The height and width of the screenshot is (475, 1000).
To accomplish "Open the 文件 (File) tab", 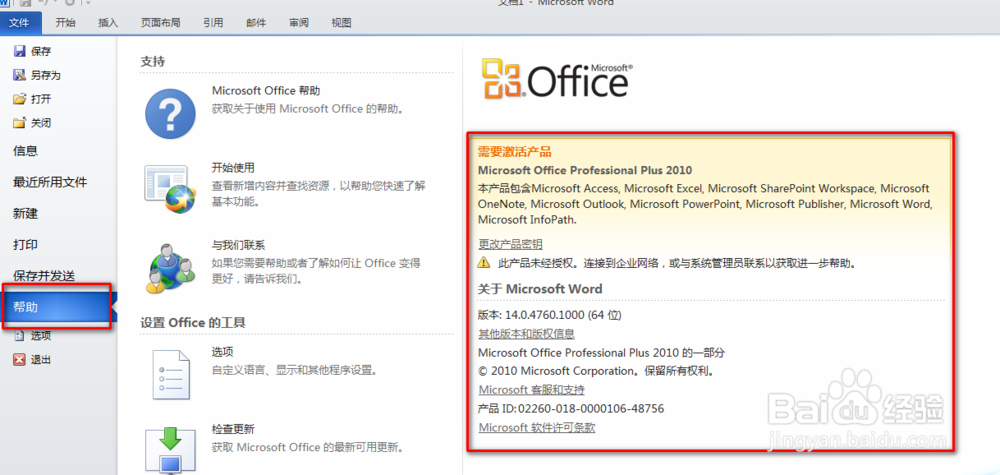I will point(20,23).
